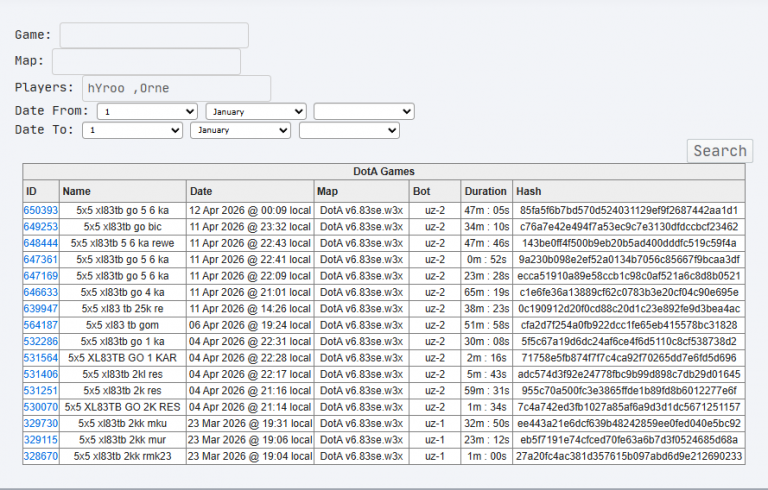Open the Date To day dropdown

(133, 130)
